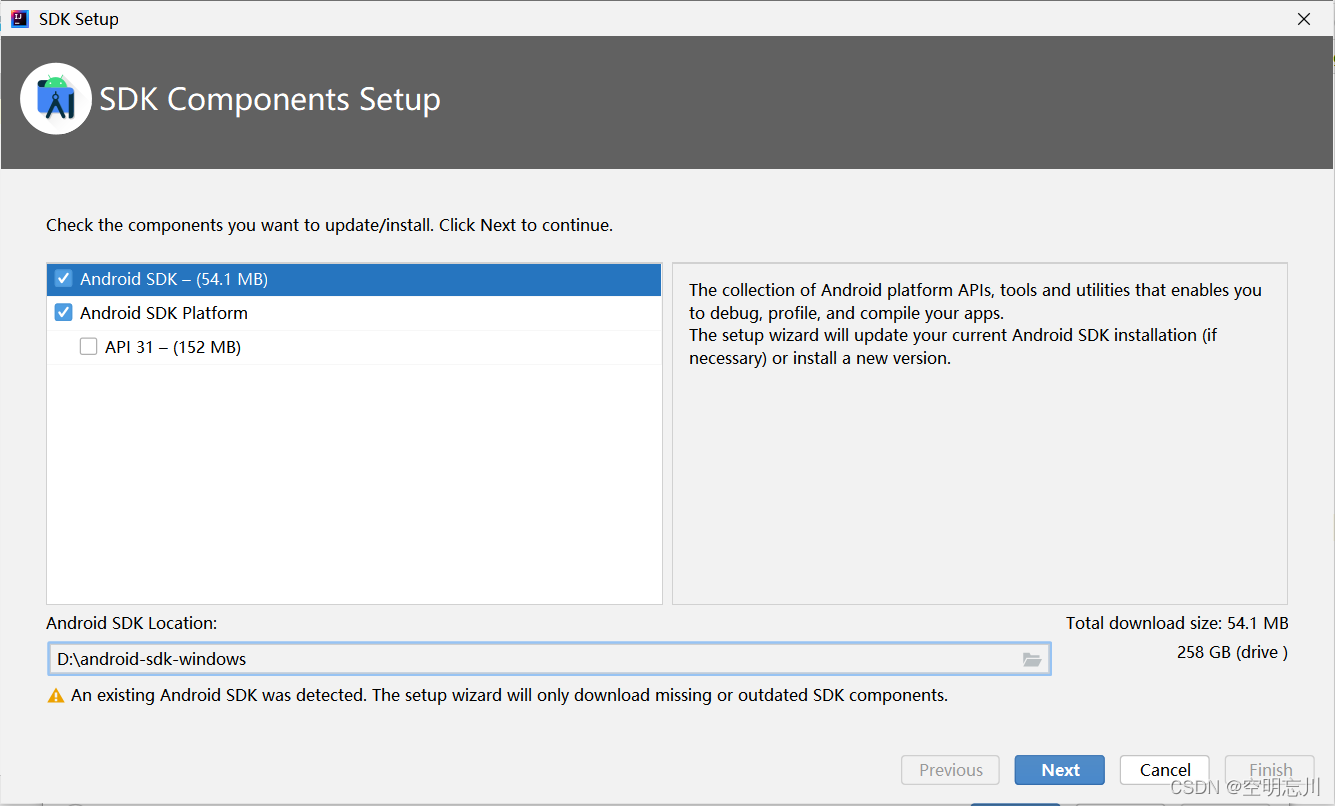
Task: Click the 'Android SDK Location:' label
Action: [x=131, y=623]
